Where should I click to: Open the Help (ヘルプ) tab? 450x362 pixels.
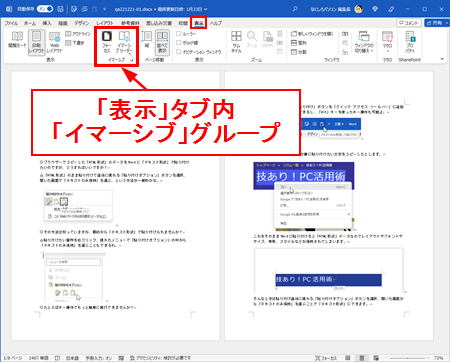(216, 23)
